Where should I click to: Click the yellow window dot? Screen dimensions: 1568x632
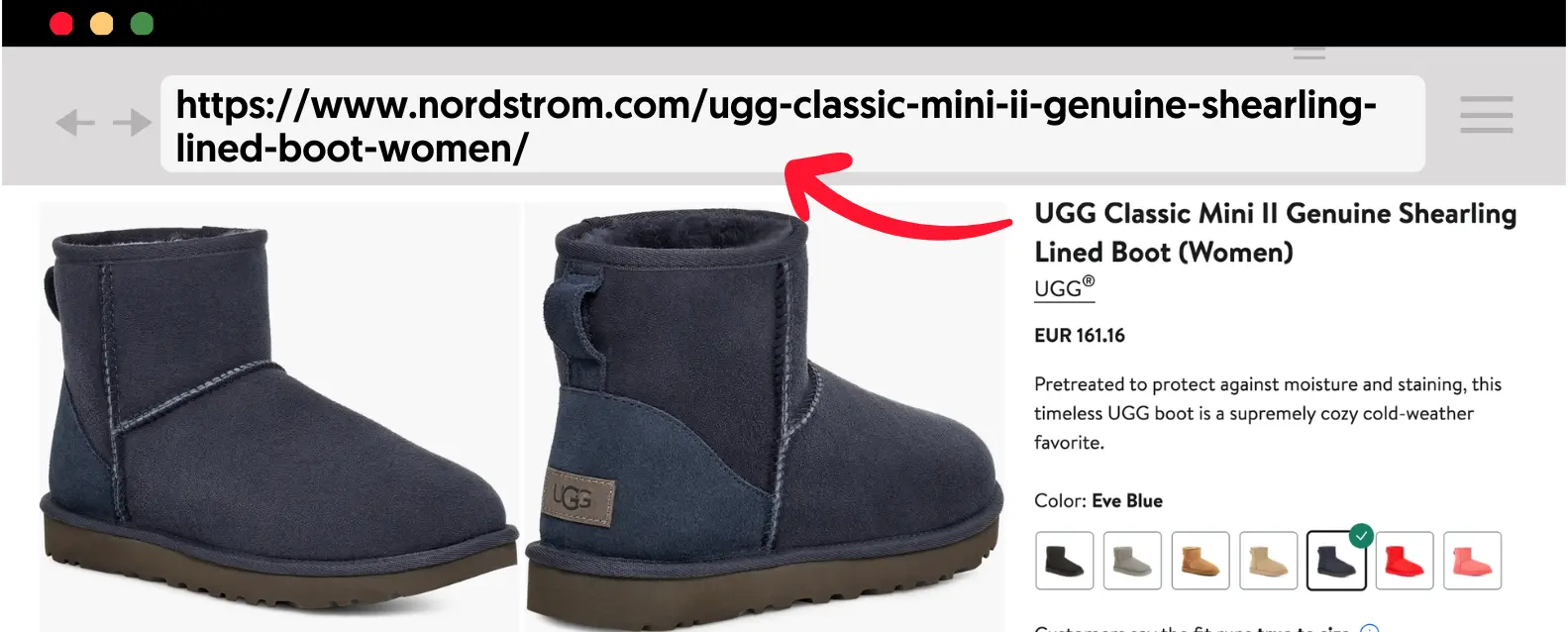(102, 24)
